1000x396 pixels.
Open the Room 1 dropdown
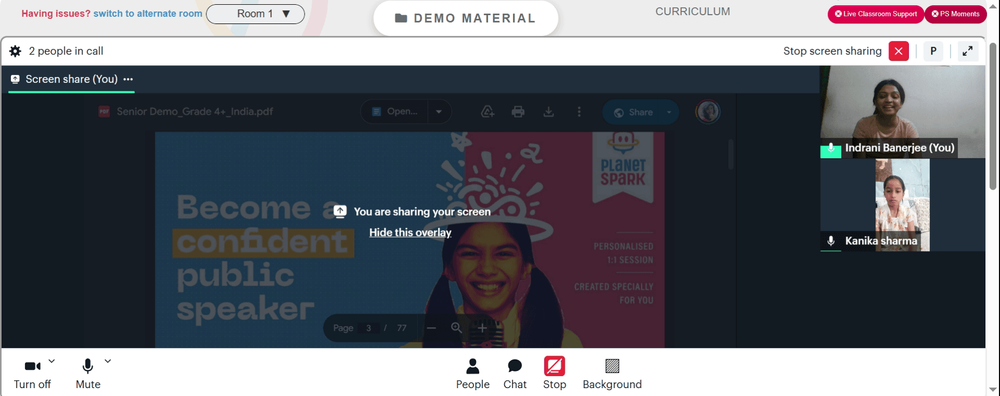click(x=256, y=13)
